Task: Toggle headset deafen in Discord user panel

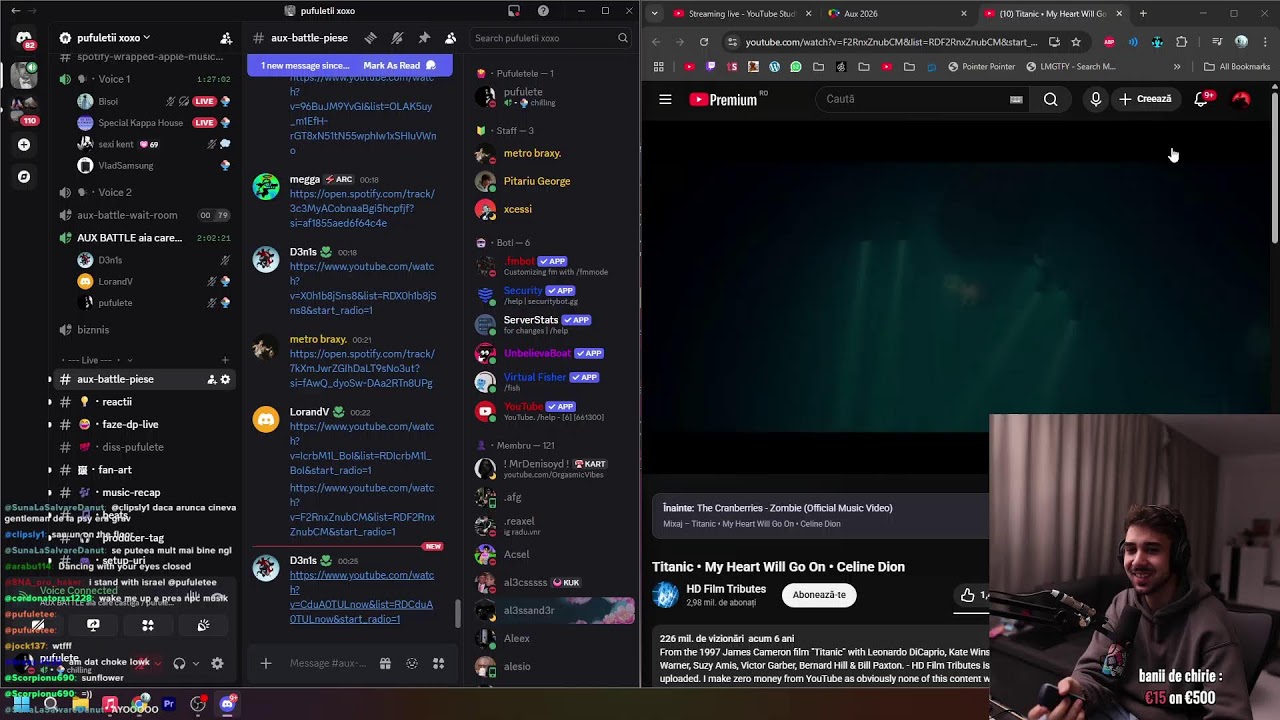Action: click(x=179, y=663)
